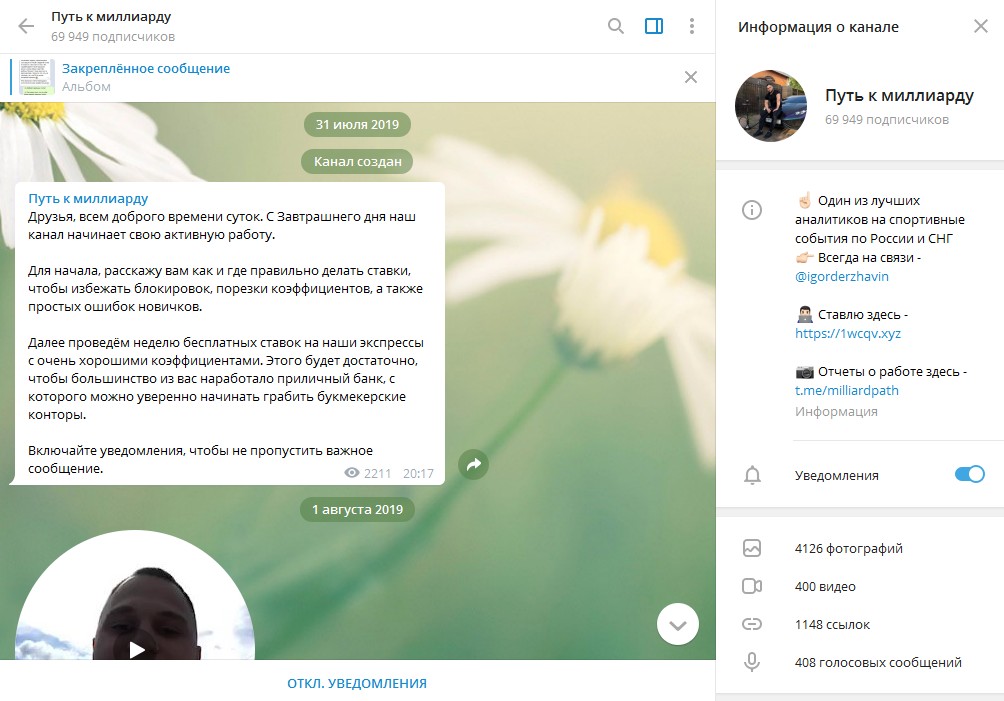The image size is (1004, 701).
Task: Click the microphone voice messages icon
Action: (x=752, y=663)
